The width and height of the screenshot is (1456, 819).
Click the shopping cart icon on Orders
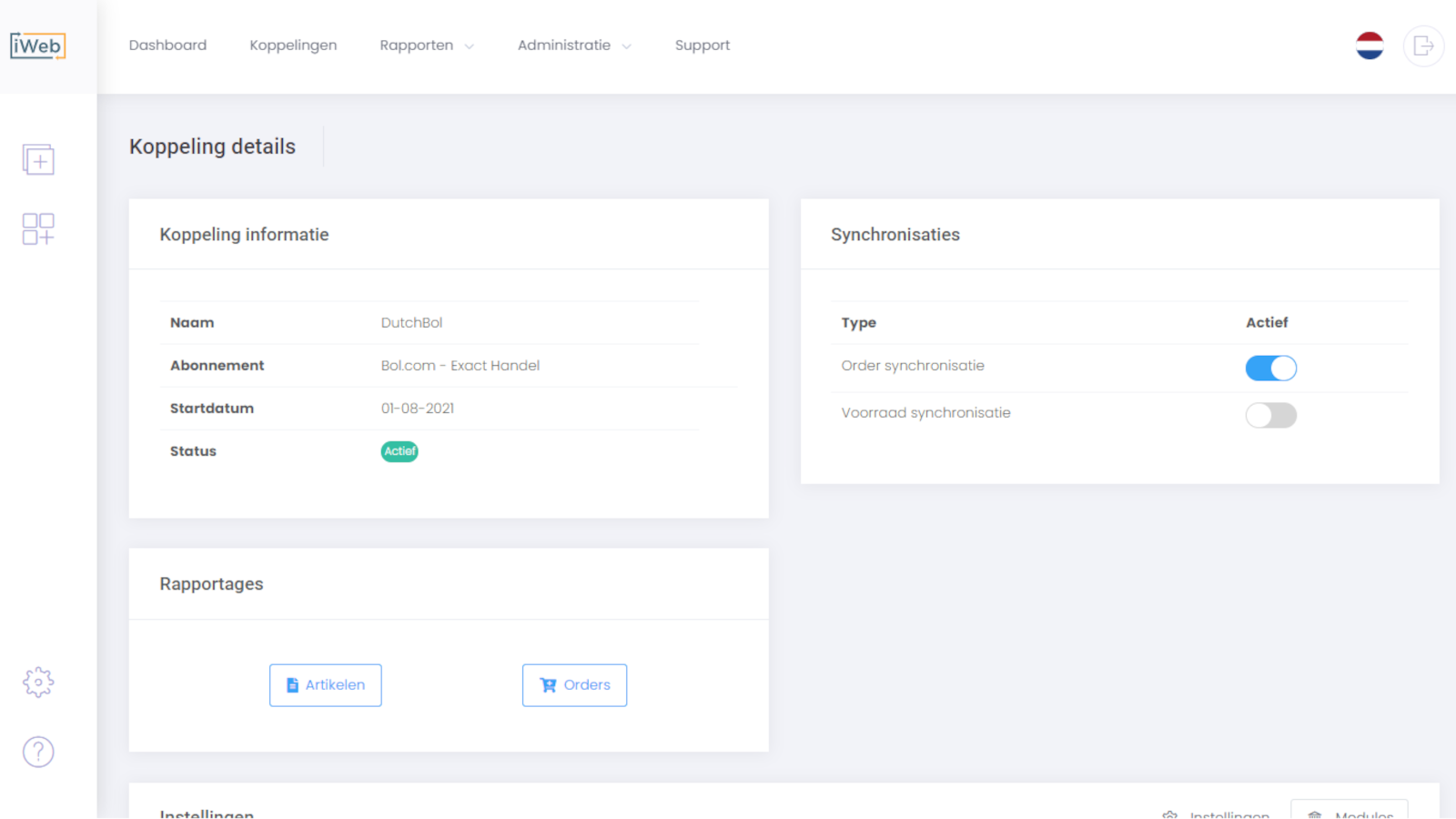click(x=548, y=685)
